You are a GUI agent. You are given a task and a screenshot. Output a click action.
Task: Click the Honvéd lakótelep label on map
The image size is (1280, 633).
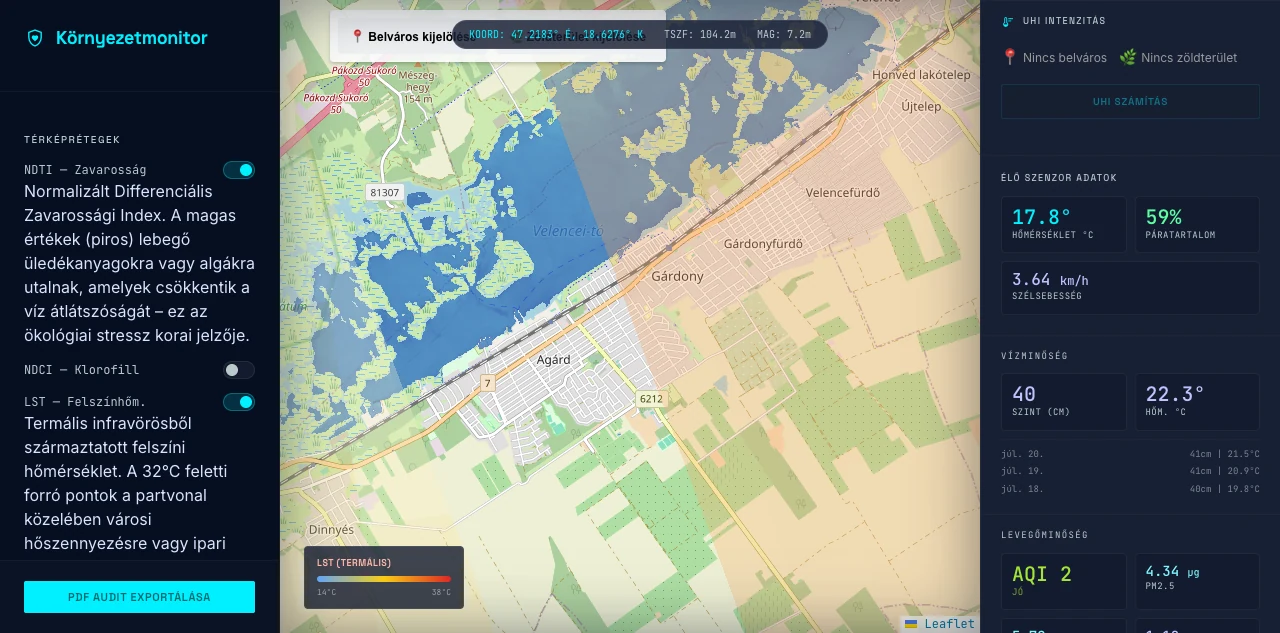click(921, 75)
